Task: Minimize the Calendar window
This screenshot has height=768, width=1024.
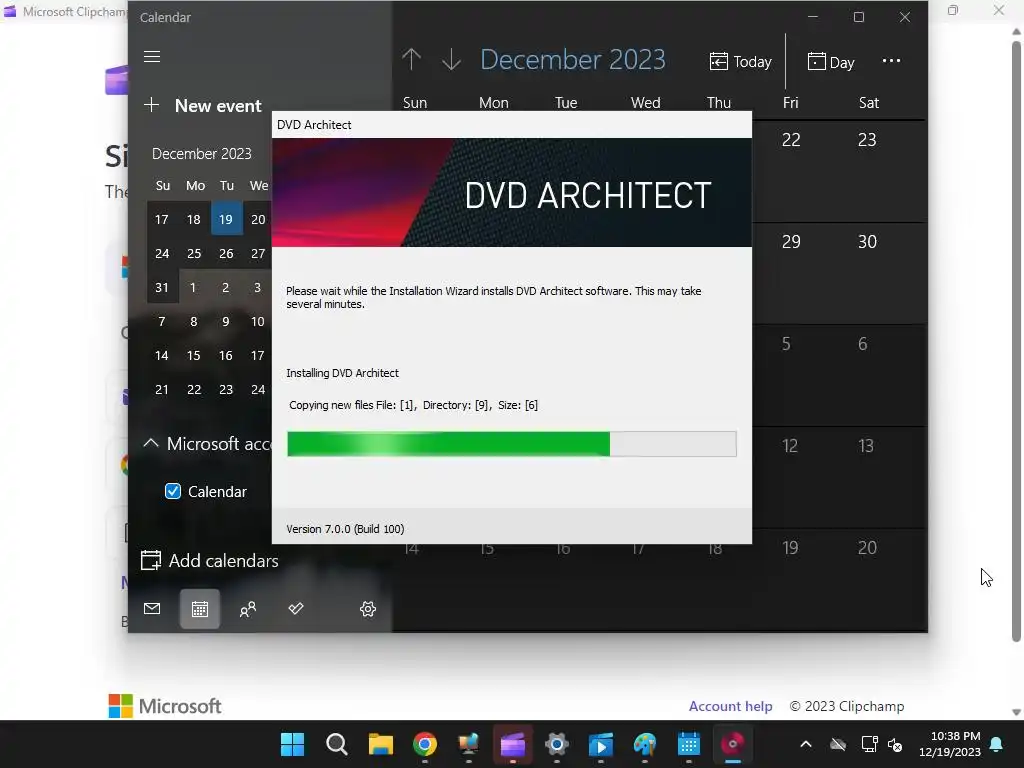Action: point(813,17)
